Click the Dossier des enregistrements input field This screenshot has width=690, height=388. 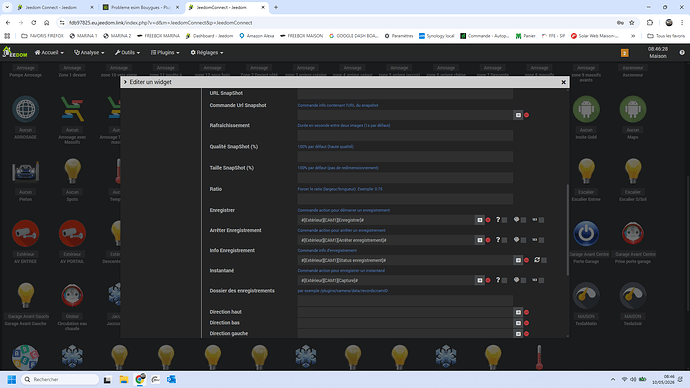click(x=405, y=300)
